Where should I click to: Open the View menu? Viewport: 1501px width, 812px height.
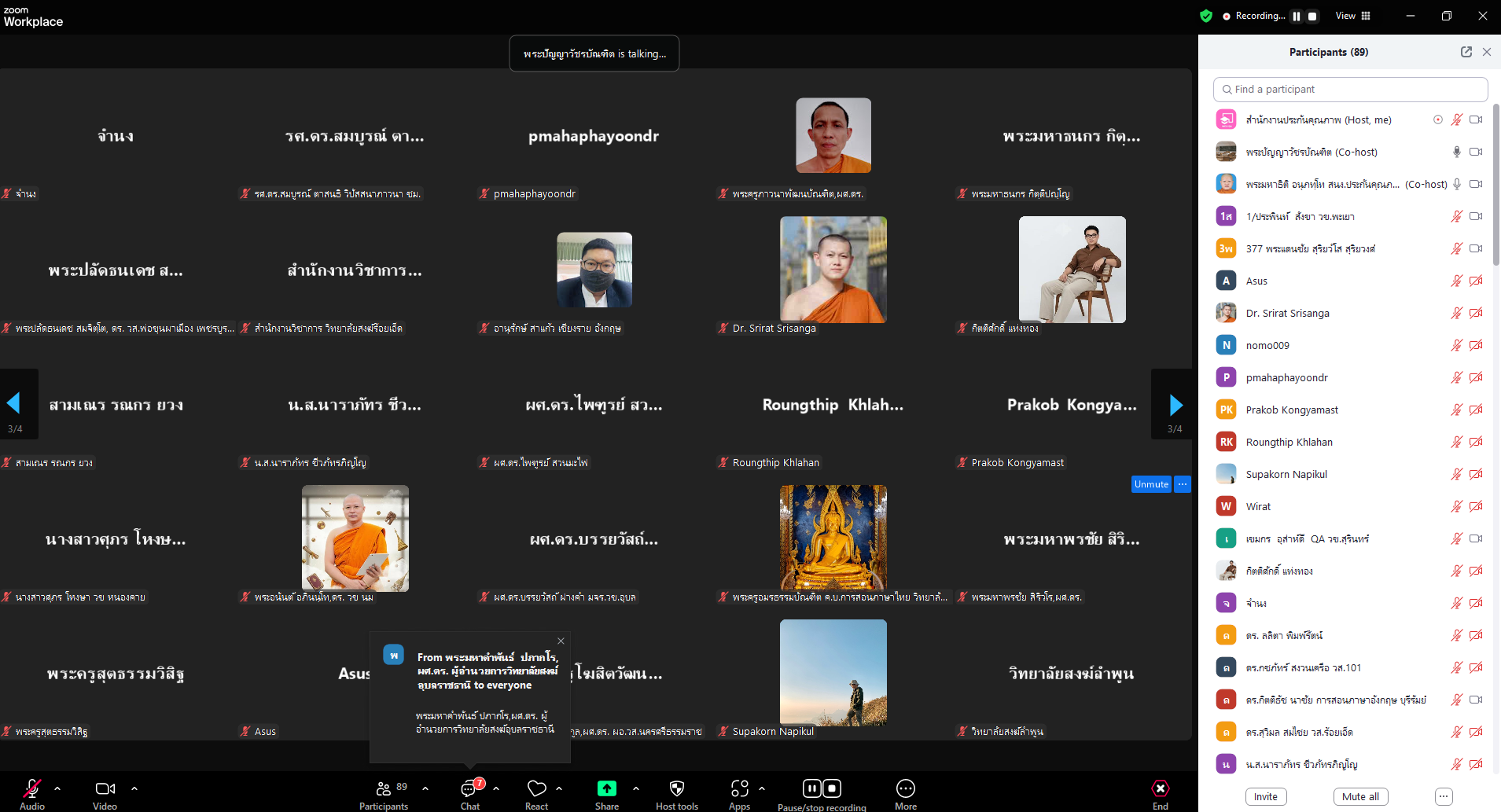pos(1352,16)
